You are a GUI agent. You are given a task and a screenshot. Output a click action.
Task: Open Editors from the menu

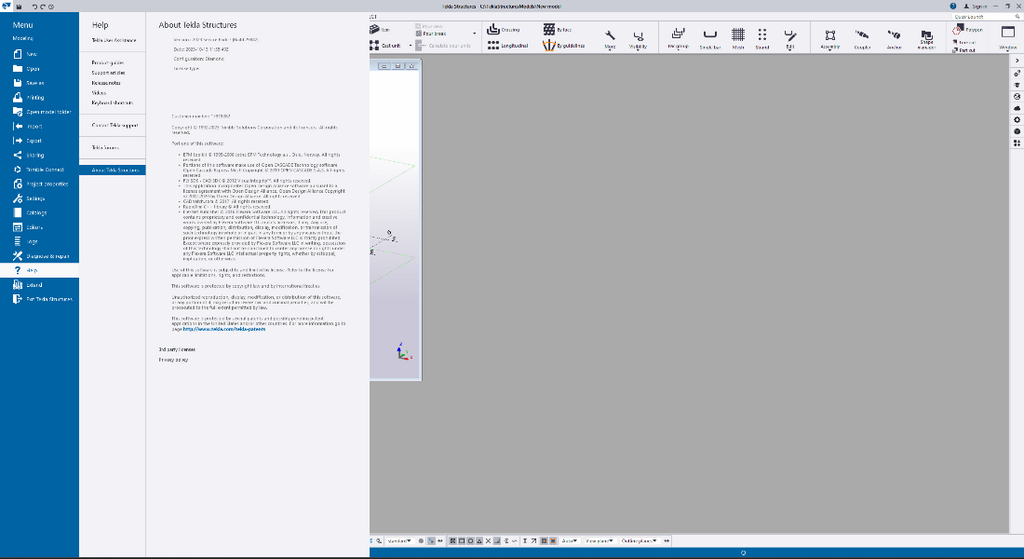(39, 227)
